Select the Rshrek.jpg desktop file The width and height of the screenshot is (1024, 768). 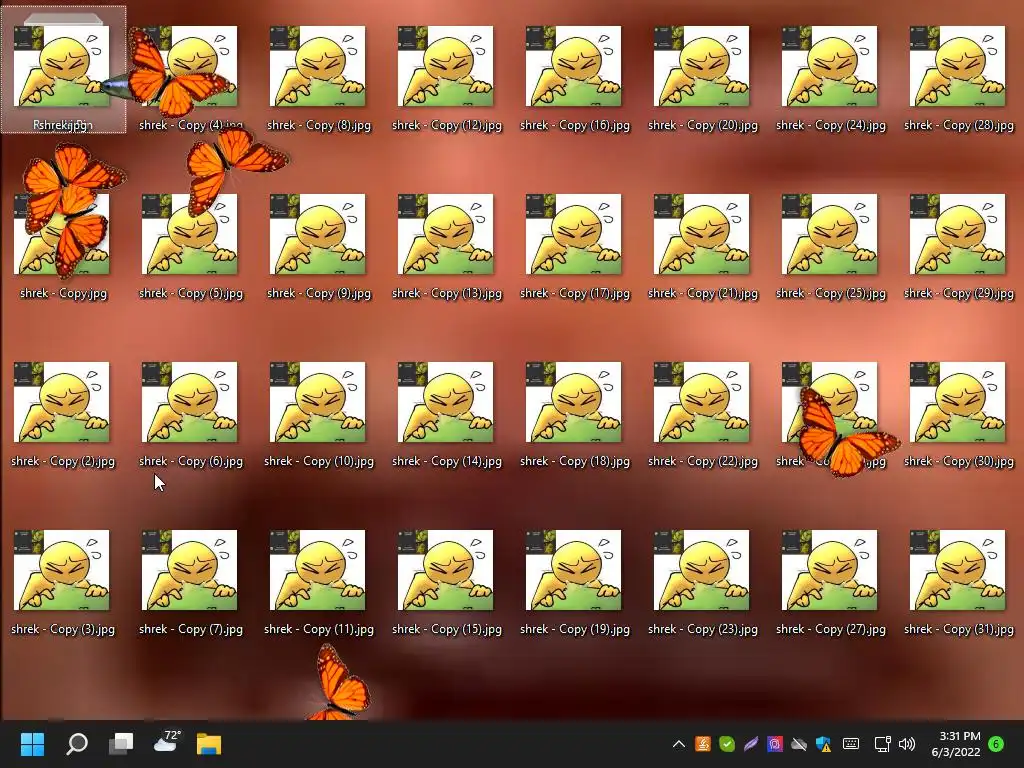pyautogui.click(x=63, y=69)
